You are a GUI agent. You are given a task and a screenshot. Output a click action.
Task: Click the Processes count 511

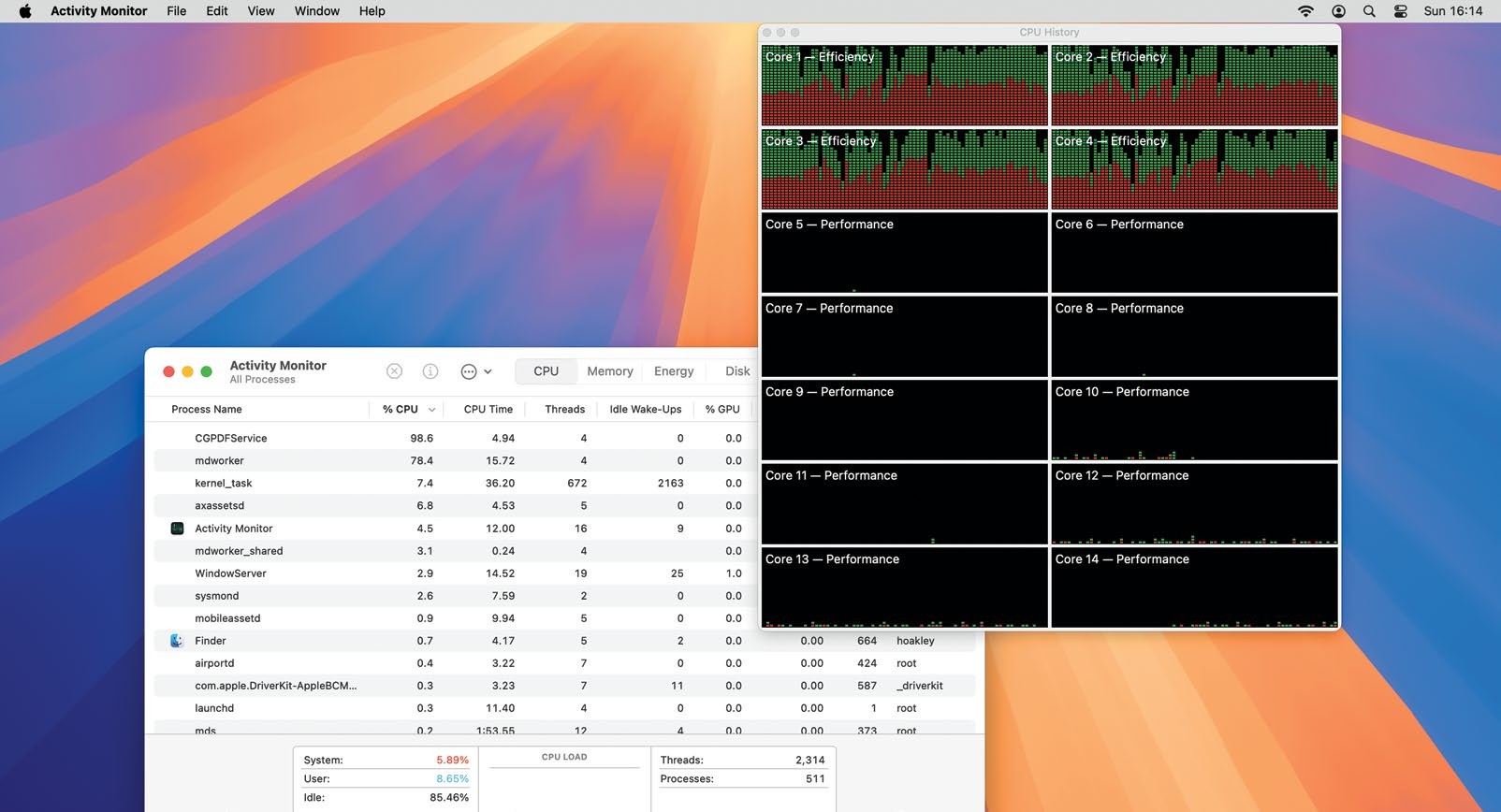tap(815, 779)
